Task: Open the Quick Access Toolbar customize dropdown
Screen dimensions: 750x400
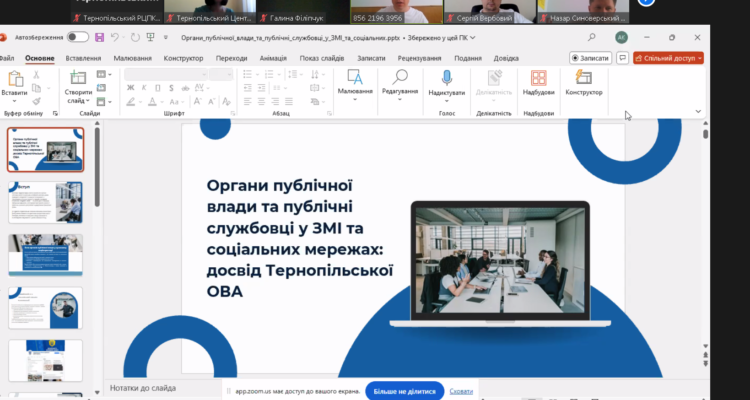Action: click(x=165, y=37)
